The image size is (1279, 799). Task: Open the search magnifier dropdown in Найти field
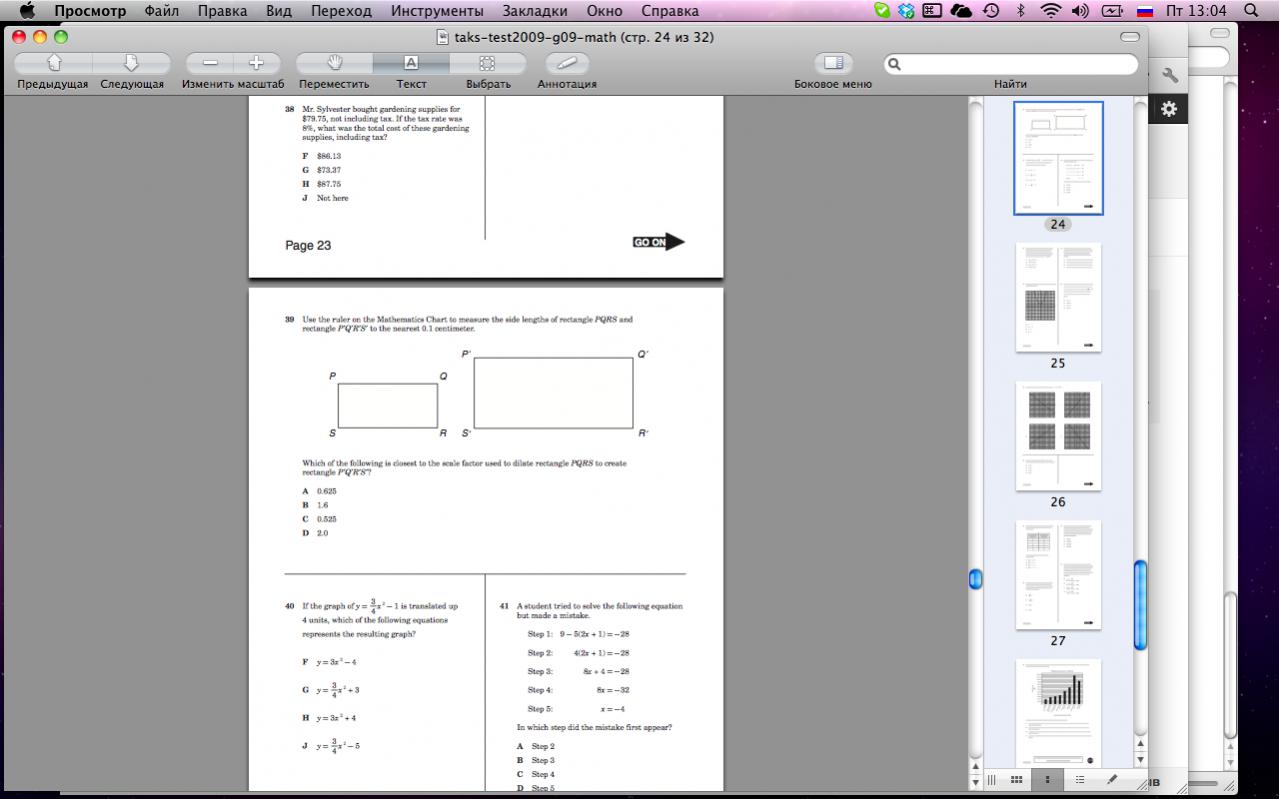click(x=895, y=64)
